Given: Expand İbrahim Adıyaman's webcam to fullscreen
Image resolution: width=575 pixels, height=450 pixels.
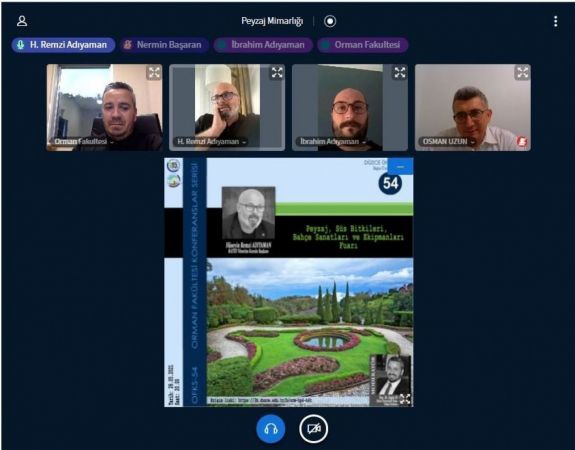Looking at the screenshot, I should pyautogui.click(x=400, y=73).
